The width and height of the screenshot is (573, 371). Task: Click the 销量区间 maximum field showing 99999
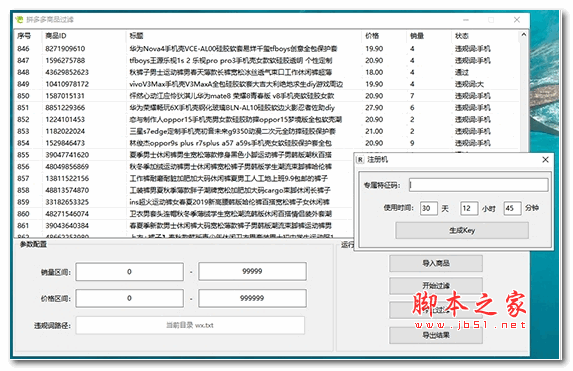pos(252,271)
